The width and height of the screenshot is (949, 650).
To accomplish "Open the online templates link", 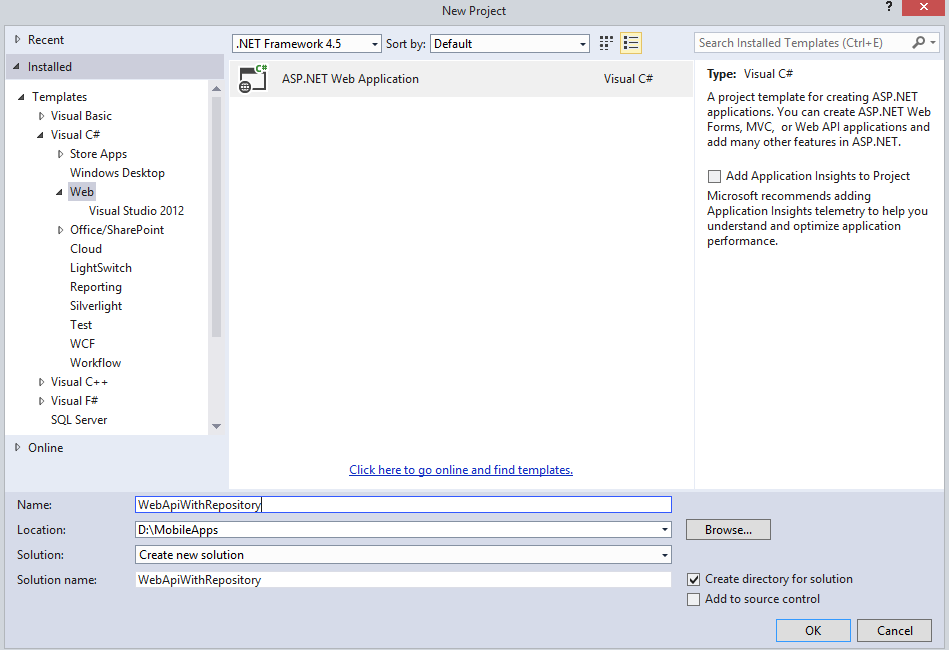I will [x=461, y=470].
